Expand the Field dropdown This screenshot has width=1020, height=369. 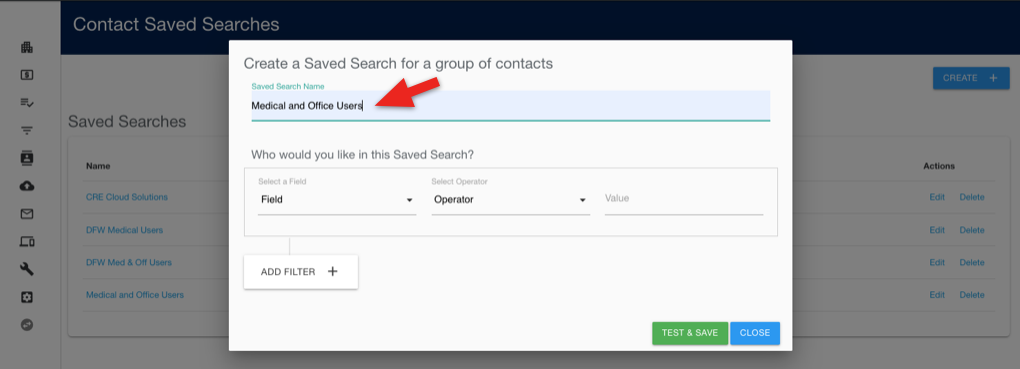point(337,200)
